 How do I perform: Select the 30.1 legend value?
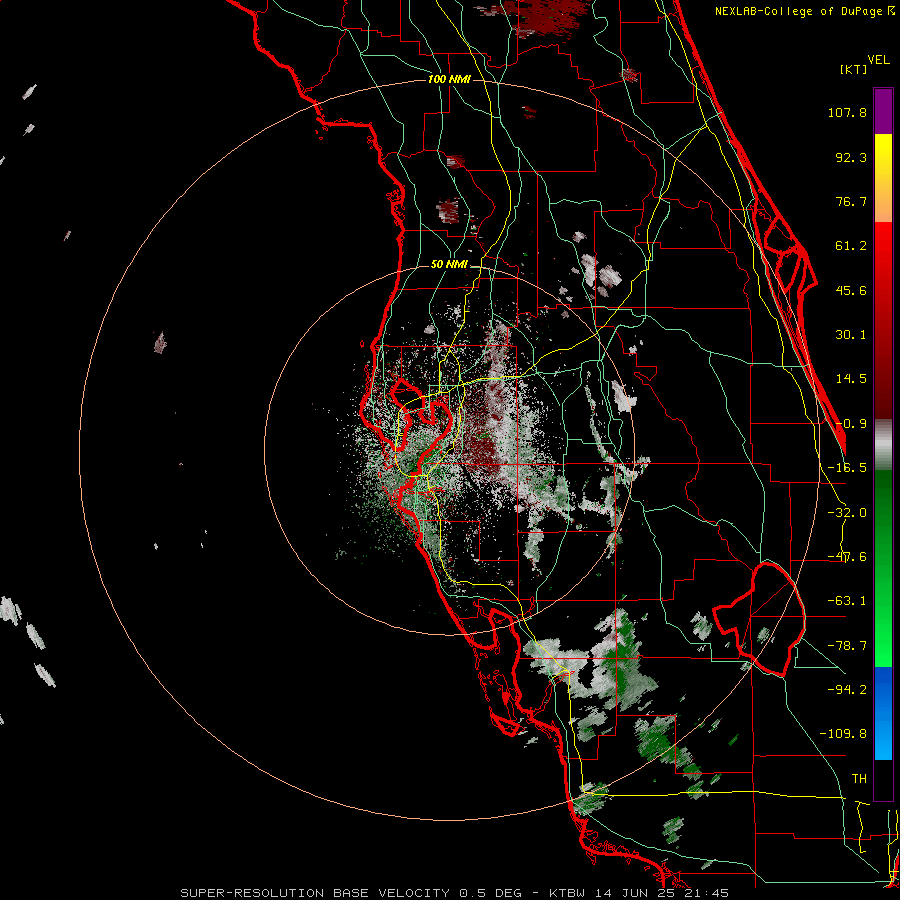851,335
